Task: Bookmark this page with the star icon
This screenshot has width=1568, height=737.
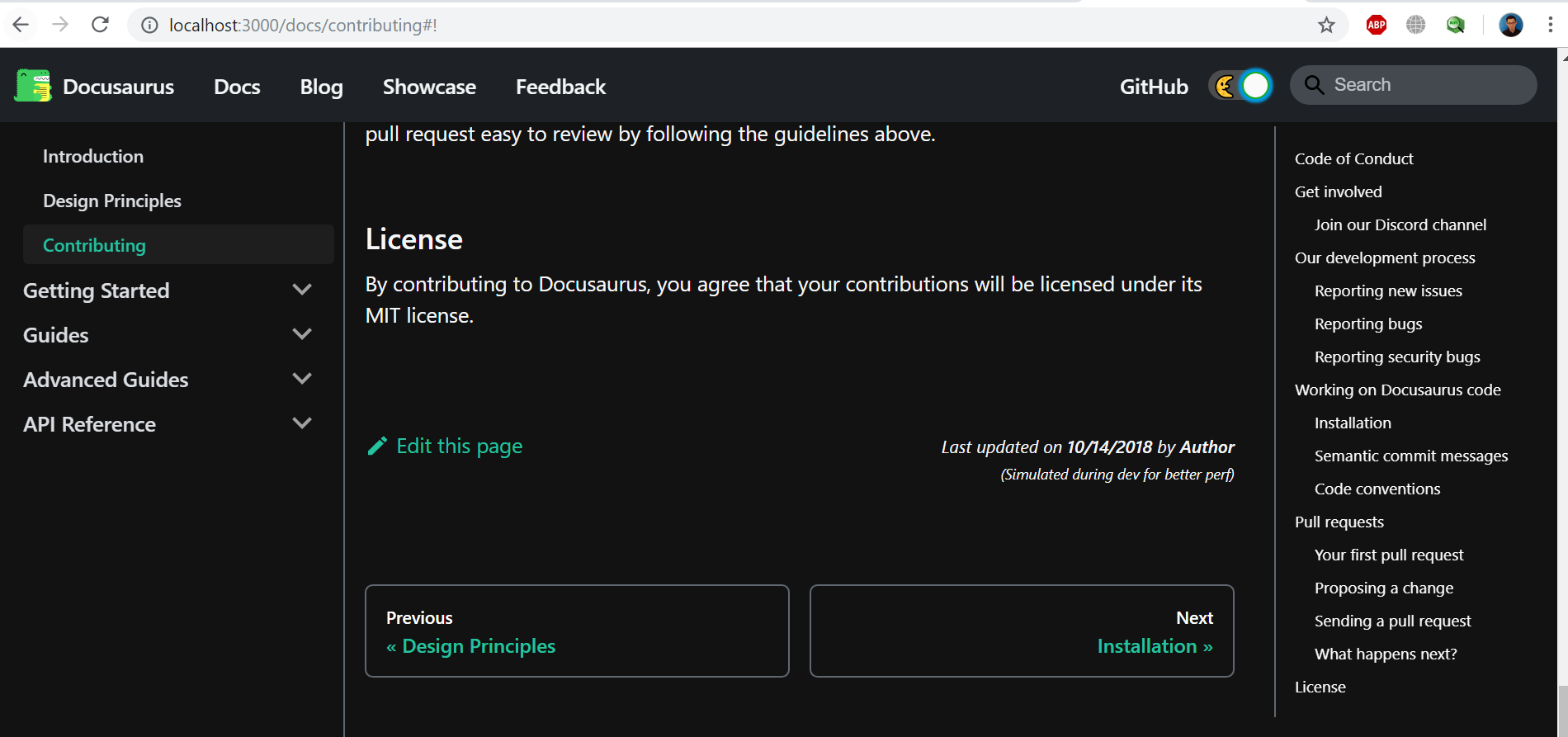Action: tap(1326, 26)
